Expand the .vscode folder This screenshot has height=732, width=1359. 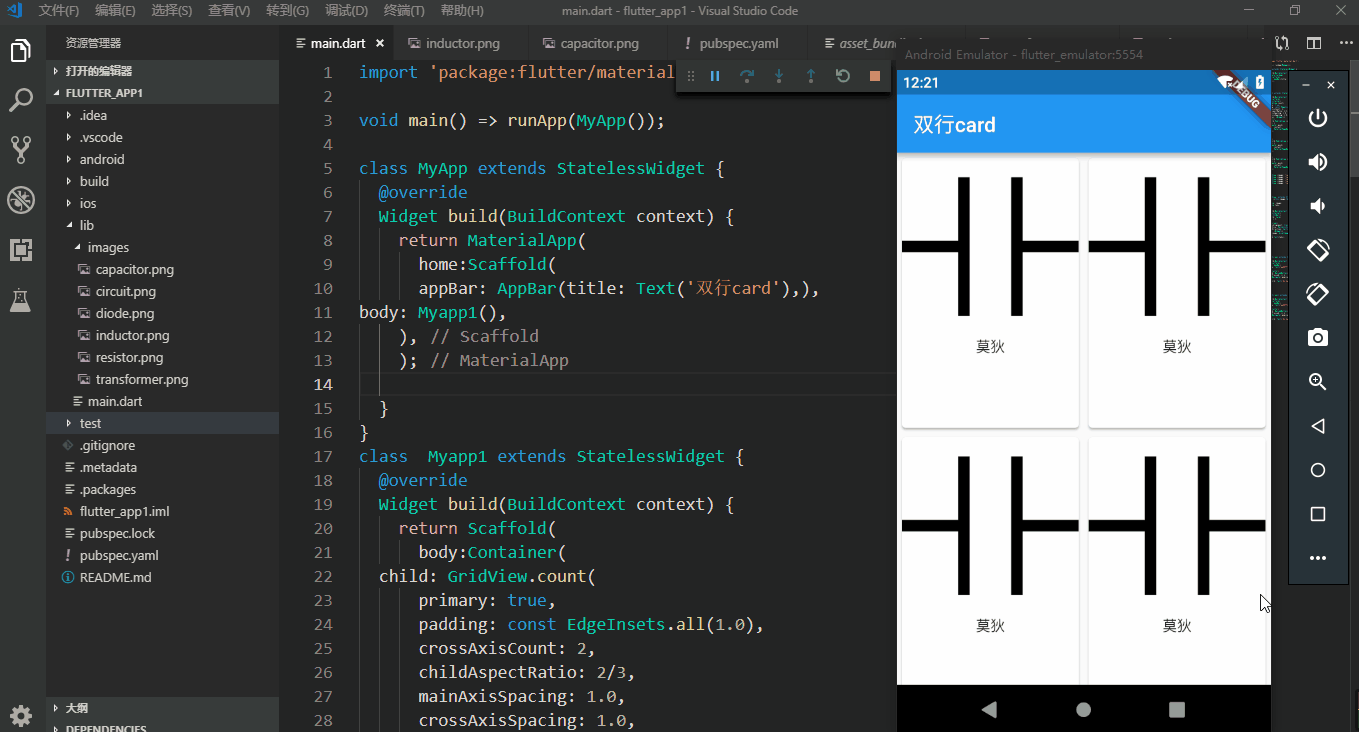pyautogui.click(x=162, y=137)
